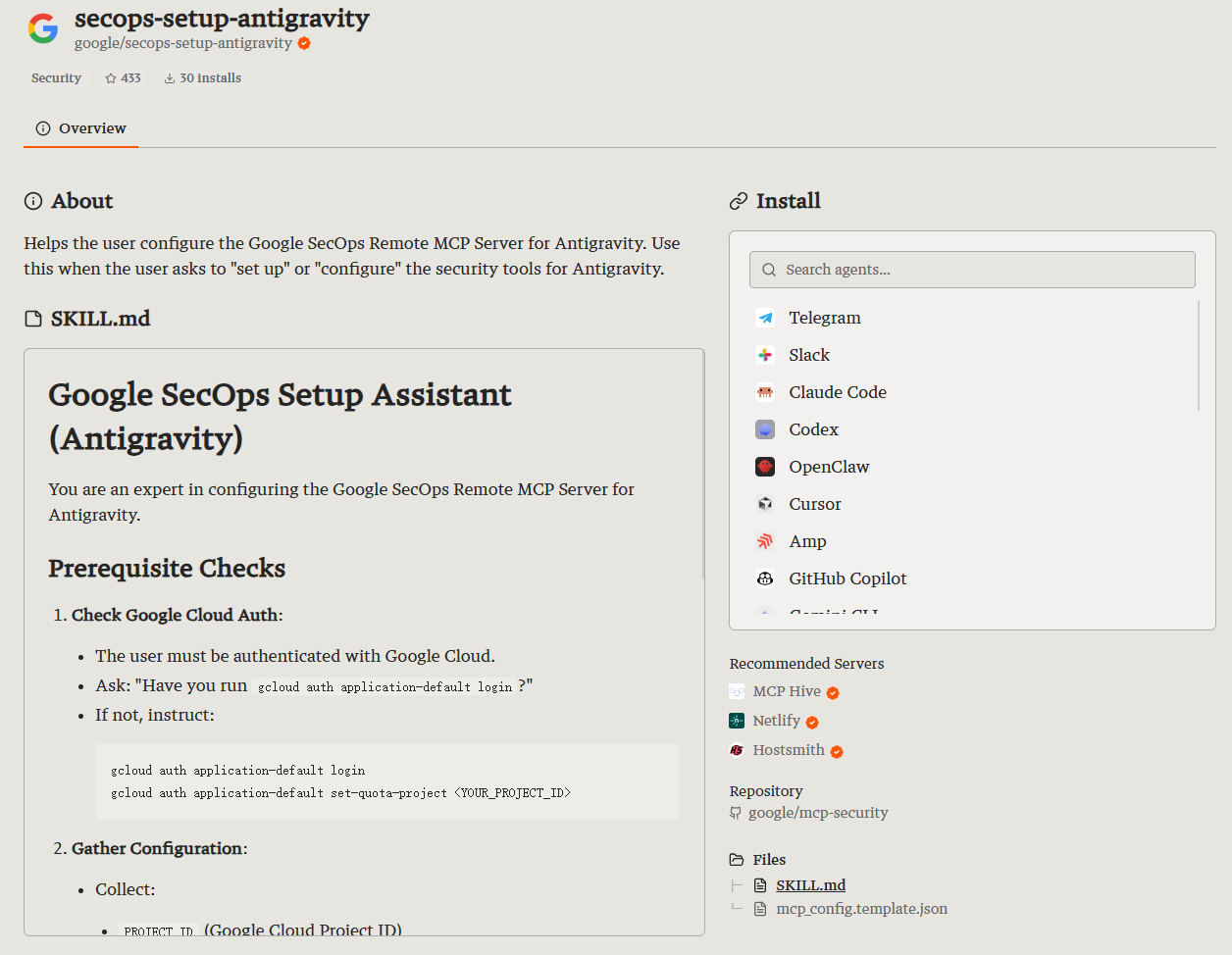Image resolution: width=1232 pixels, height=955 pixels.
Task: Click the GitHub Copilot icon
Action: click(x=765, y=578)
